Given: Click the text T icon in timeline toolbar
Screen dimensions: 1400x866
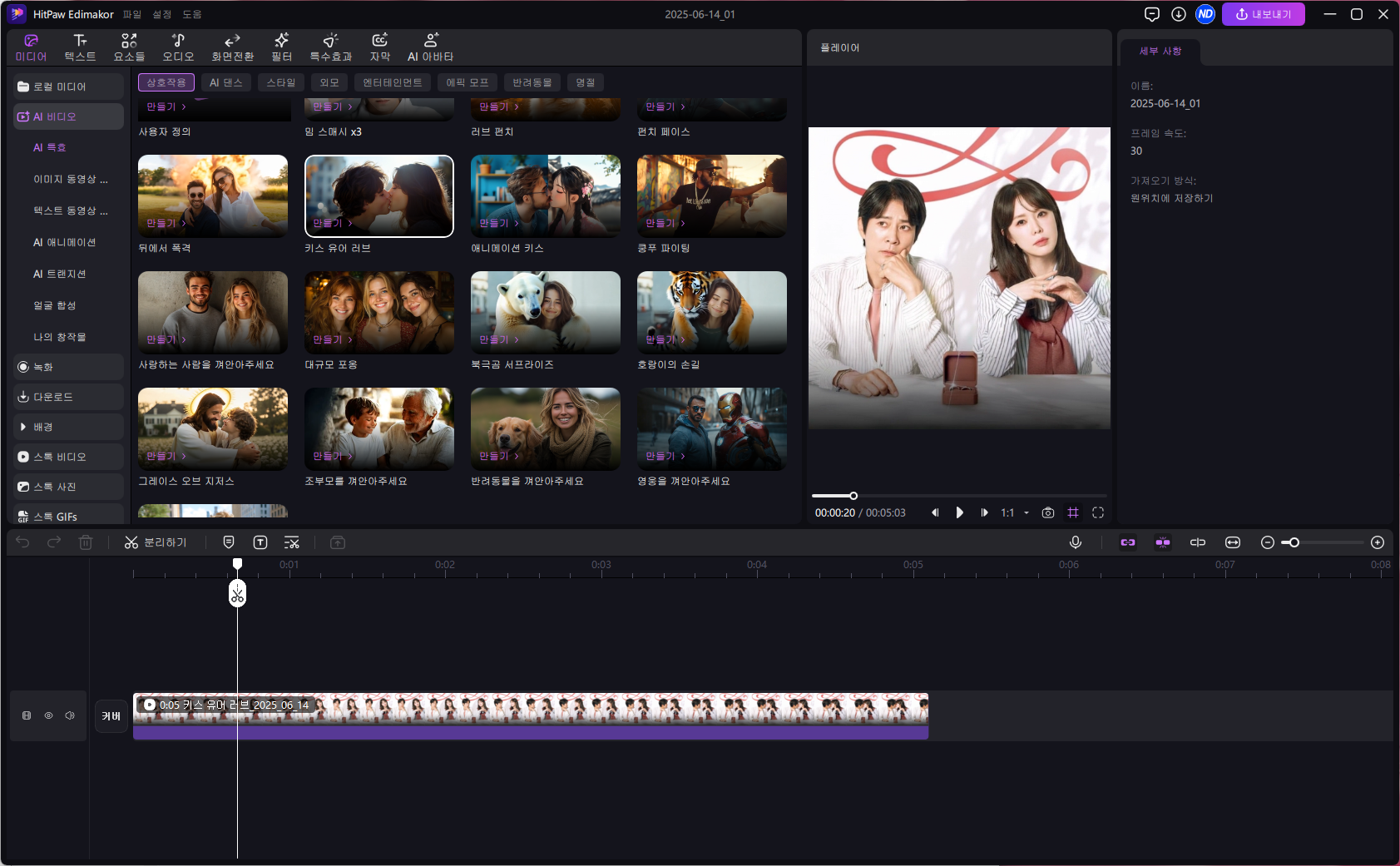Looking at the screenshot, I should 260,542.
